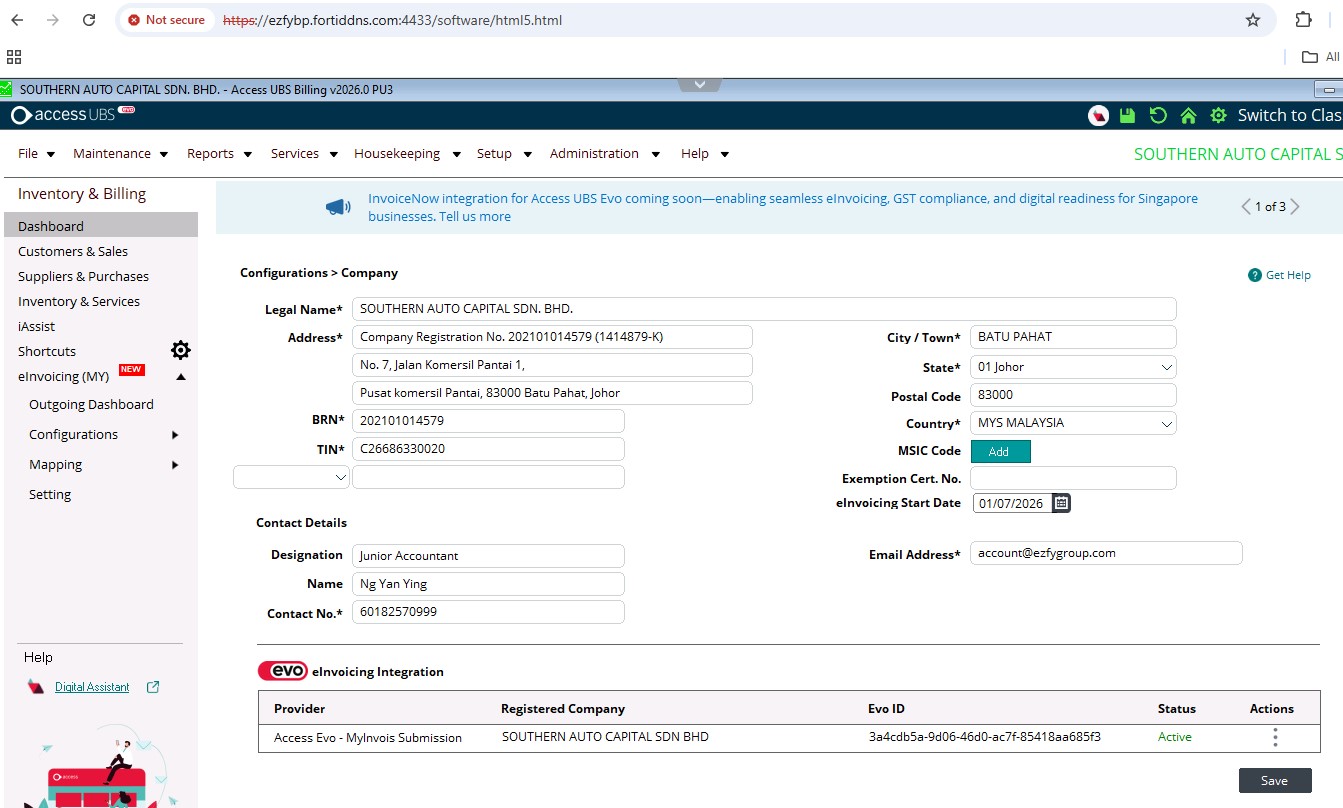Screen dimensions: 1343x808
Task: Go back with the browser back arrow
Action: click(17, 20)
